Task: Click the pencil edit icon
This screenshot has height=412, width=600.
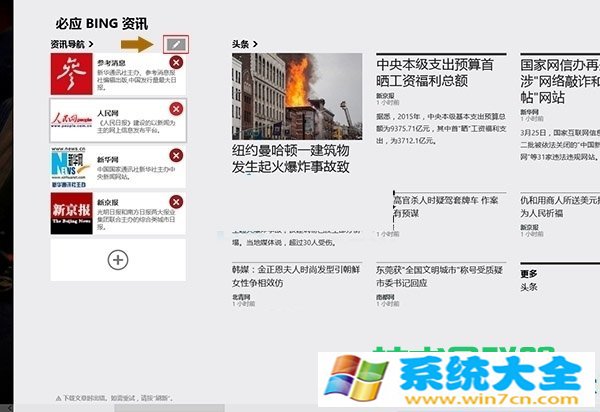Action: pyautogui.click(x=176, y=44)
